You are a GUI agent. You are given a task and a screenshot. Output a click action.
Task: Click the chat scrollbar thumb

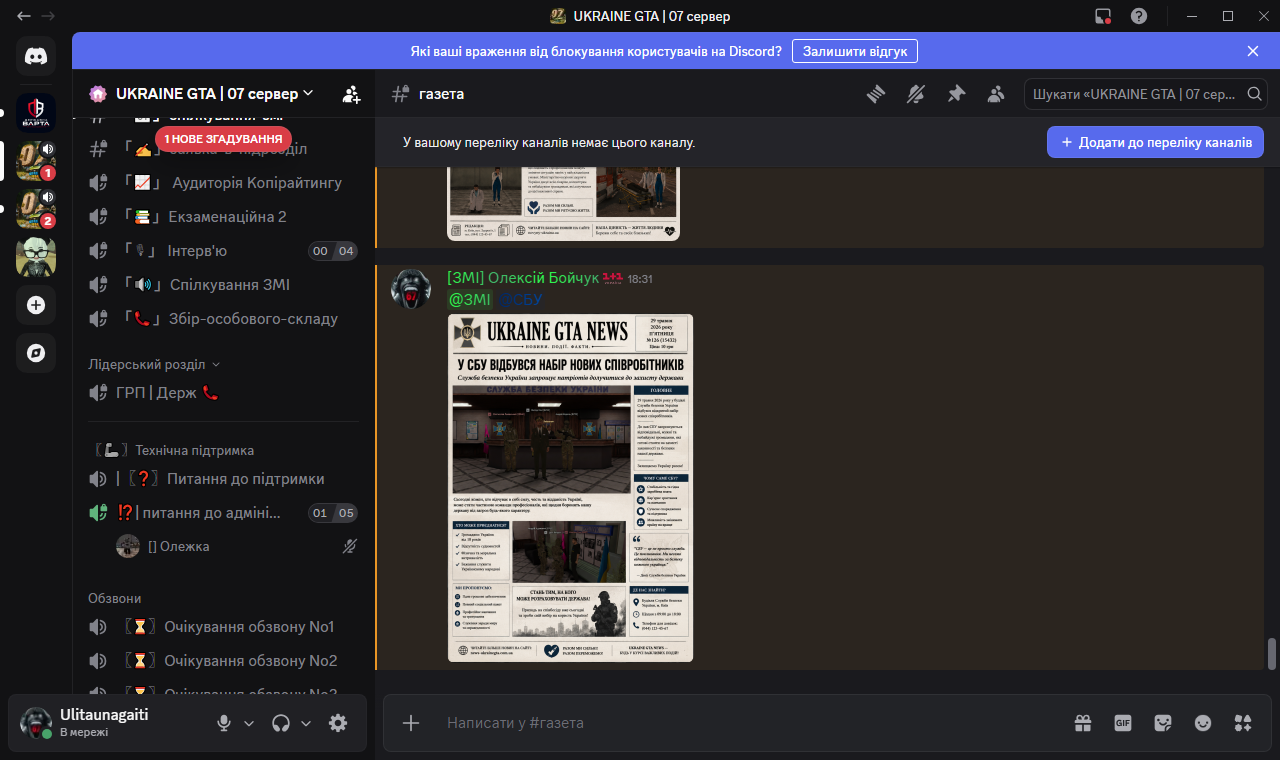click(1272, 654)
